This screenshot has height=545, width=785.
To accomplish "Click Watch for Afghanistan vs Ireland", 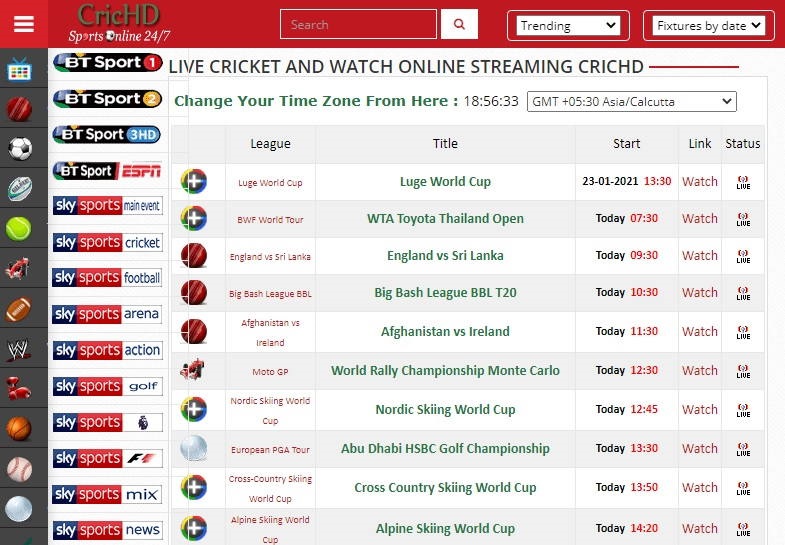I will pos(699,331).
